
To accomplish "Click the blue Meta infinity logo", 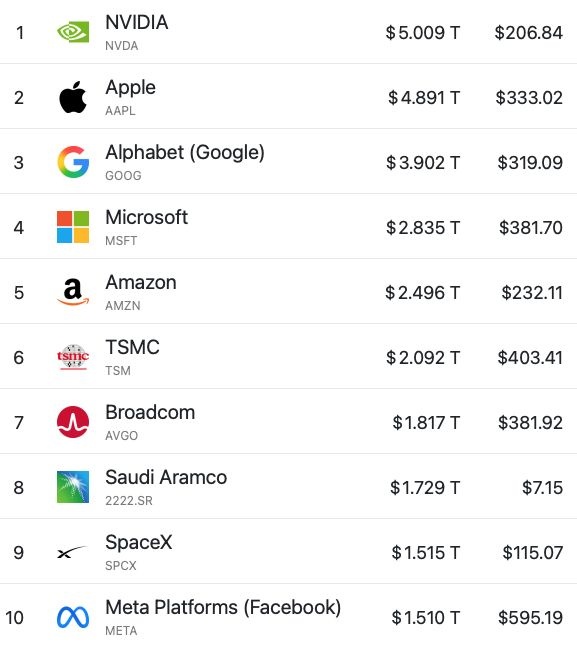I will coord(73,617).
